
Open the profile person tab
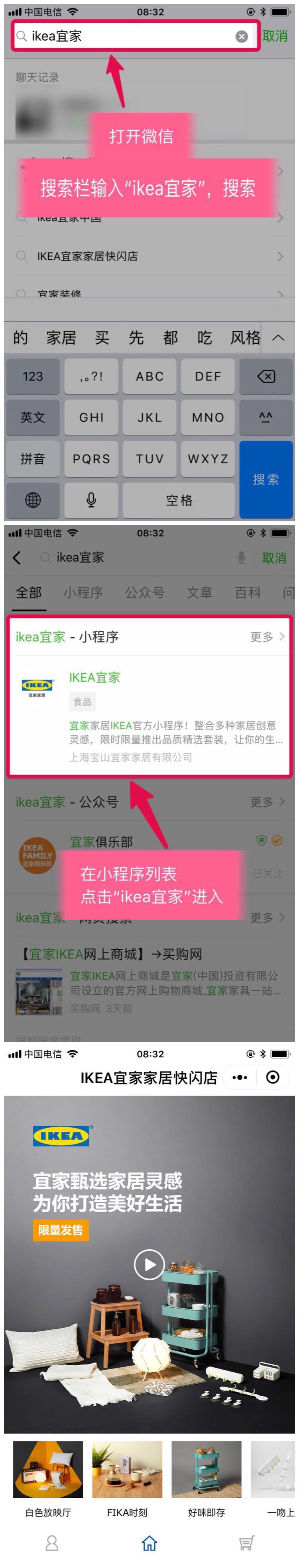[x=52, y=1543]
